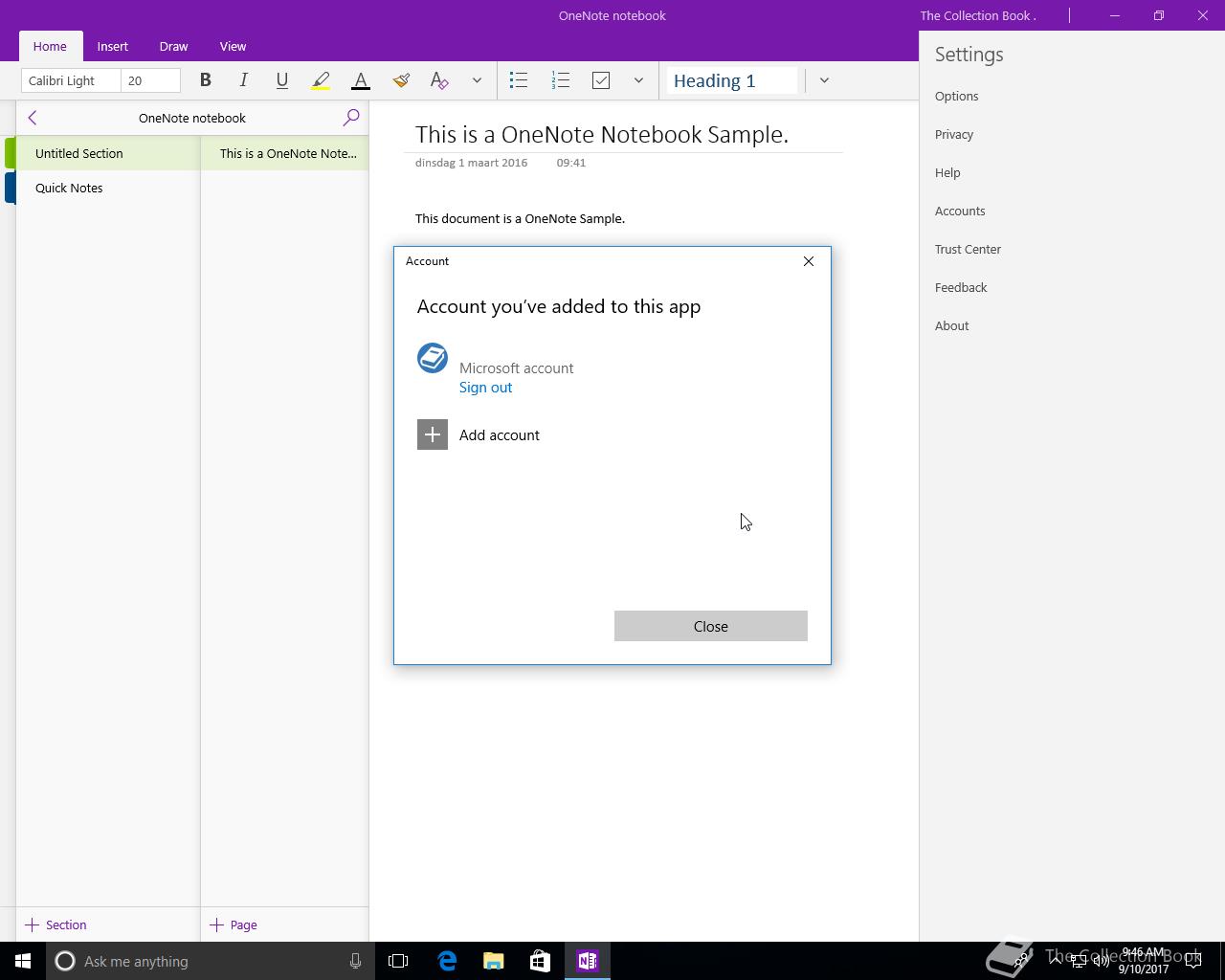Open the Heading 1 style box

click(x=732, y=80)
